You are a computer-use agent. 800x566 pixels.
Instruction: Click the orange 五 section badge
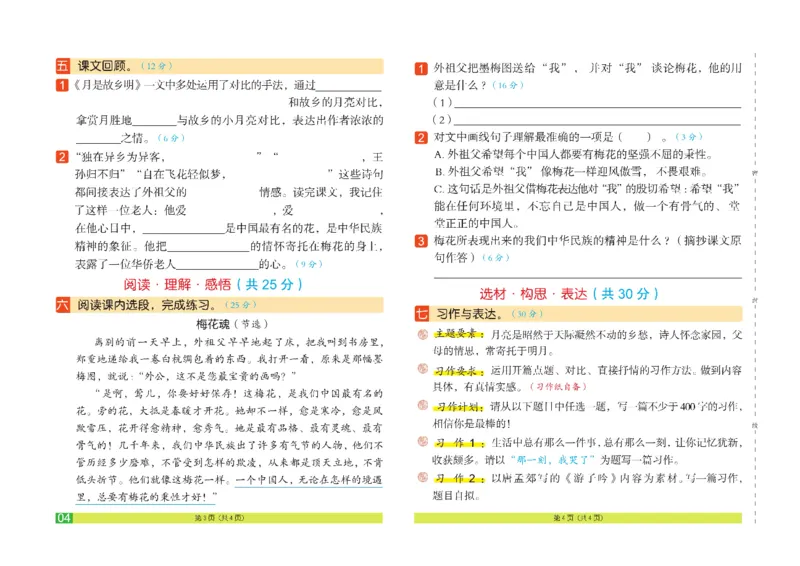click(63, 66)
